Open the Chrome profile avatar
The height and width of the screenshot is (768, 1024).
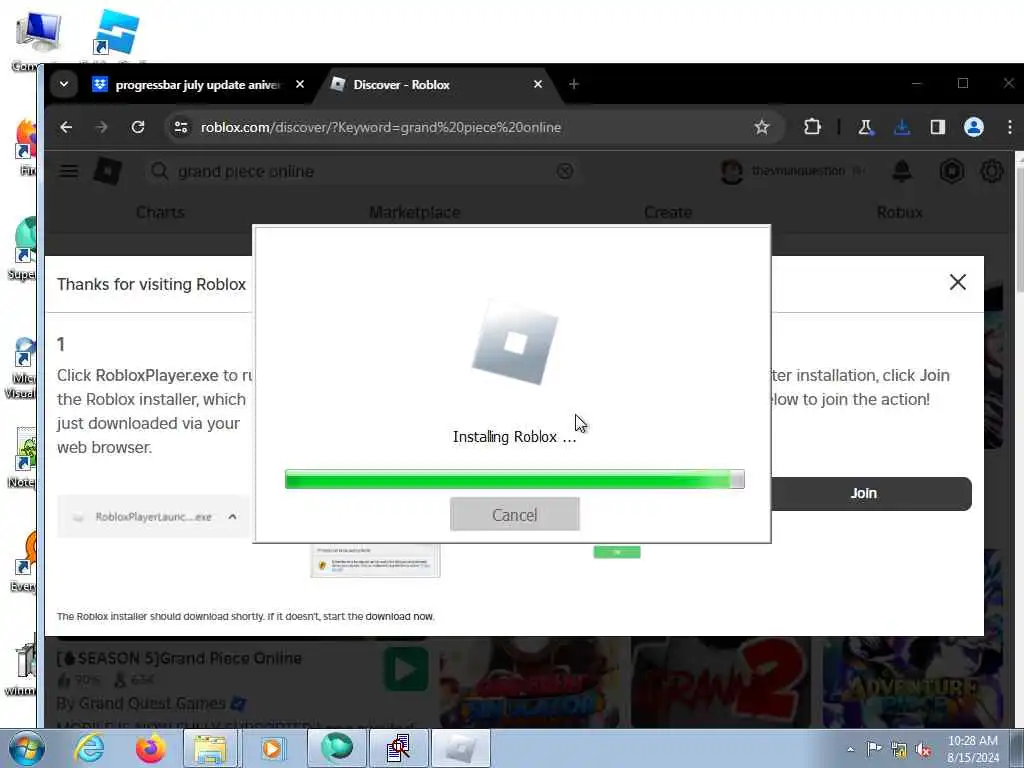pyautogui.click(x=974, y=127)
